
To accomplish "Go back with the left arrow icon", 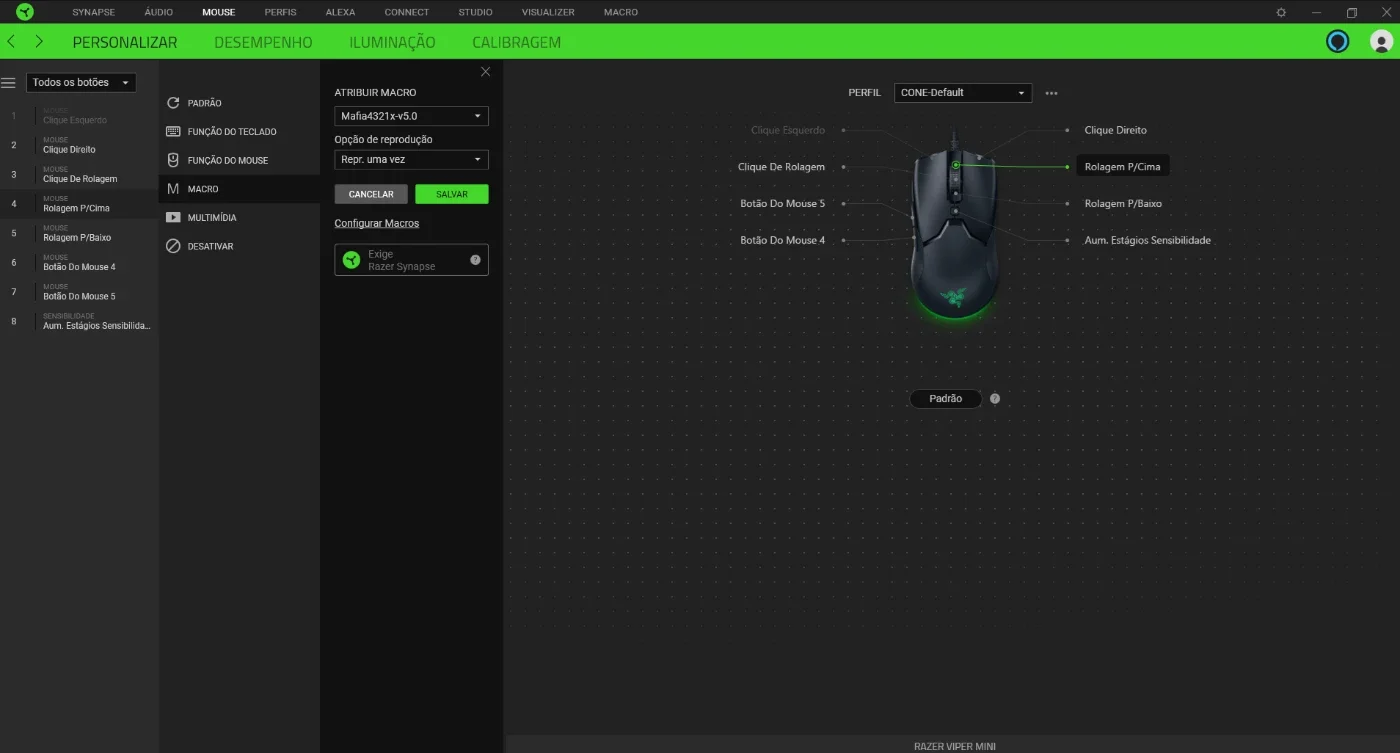I will 11,42.
